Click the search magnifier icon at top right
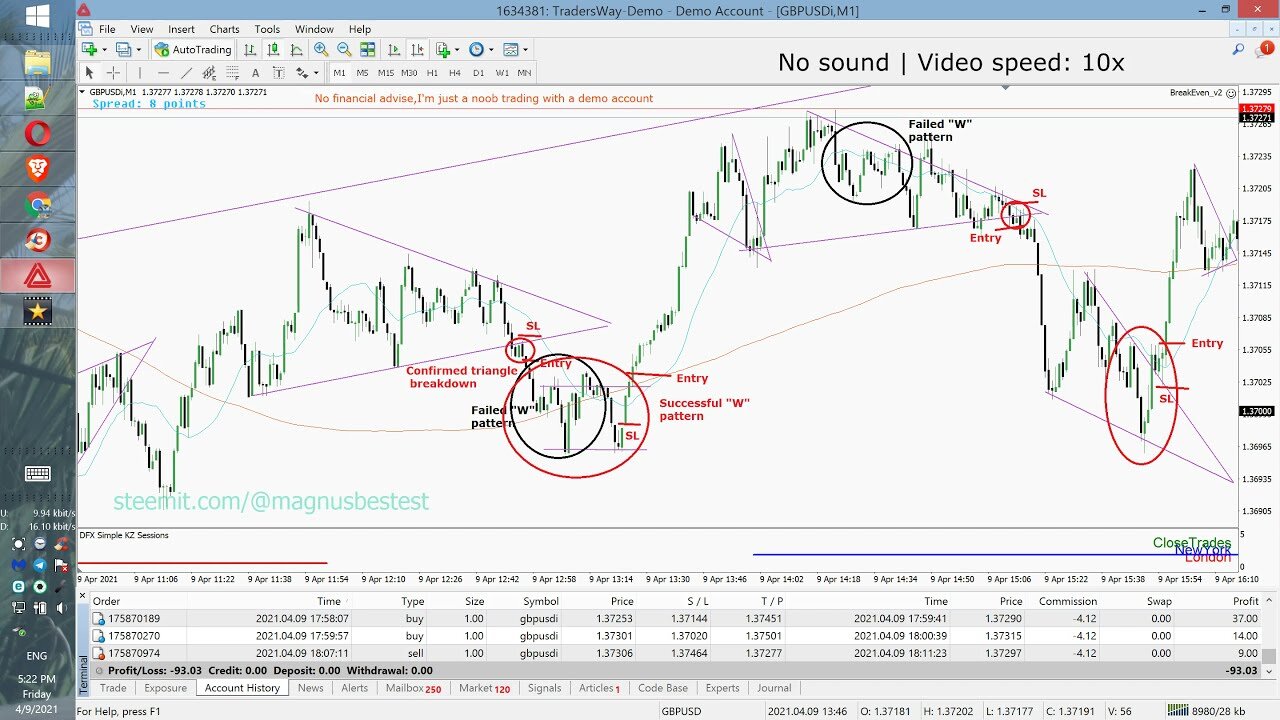 (x=1238, y=49)
